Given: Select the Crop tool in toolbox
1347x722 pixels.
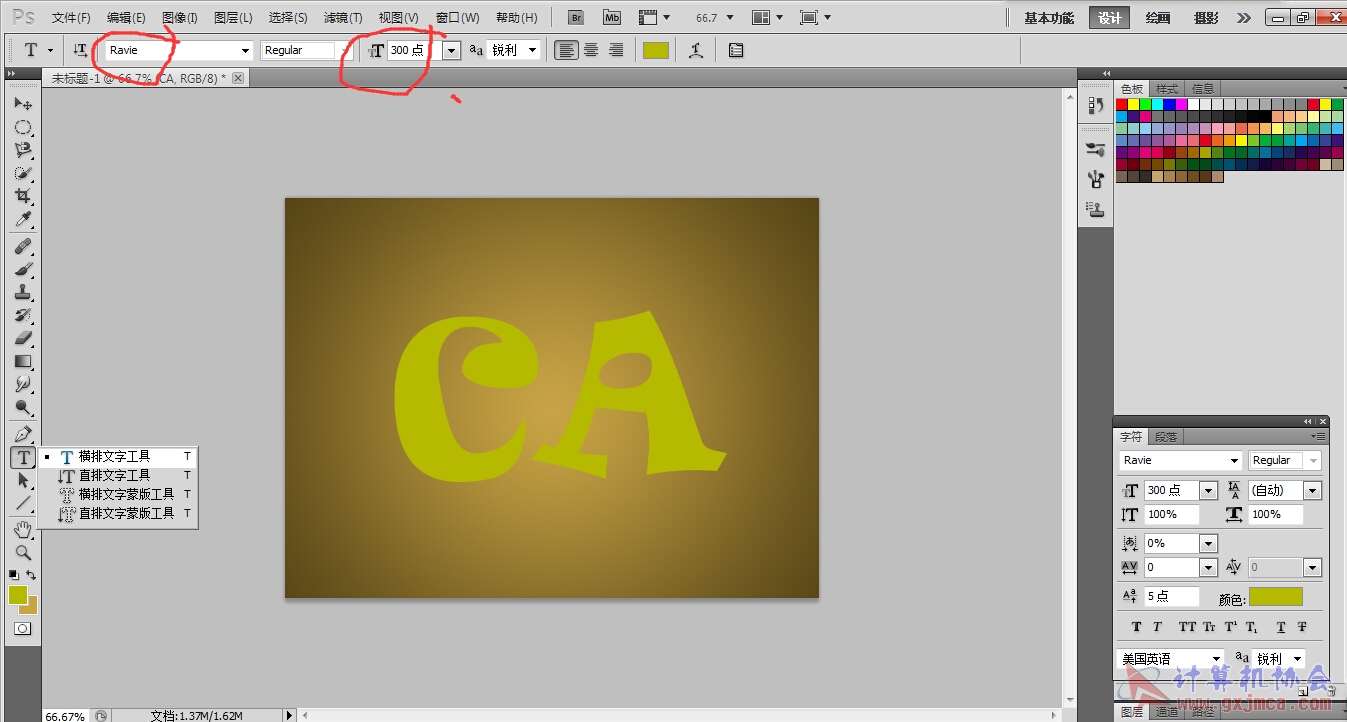Looking at the screenshot, I should click(x=22, y=196).
